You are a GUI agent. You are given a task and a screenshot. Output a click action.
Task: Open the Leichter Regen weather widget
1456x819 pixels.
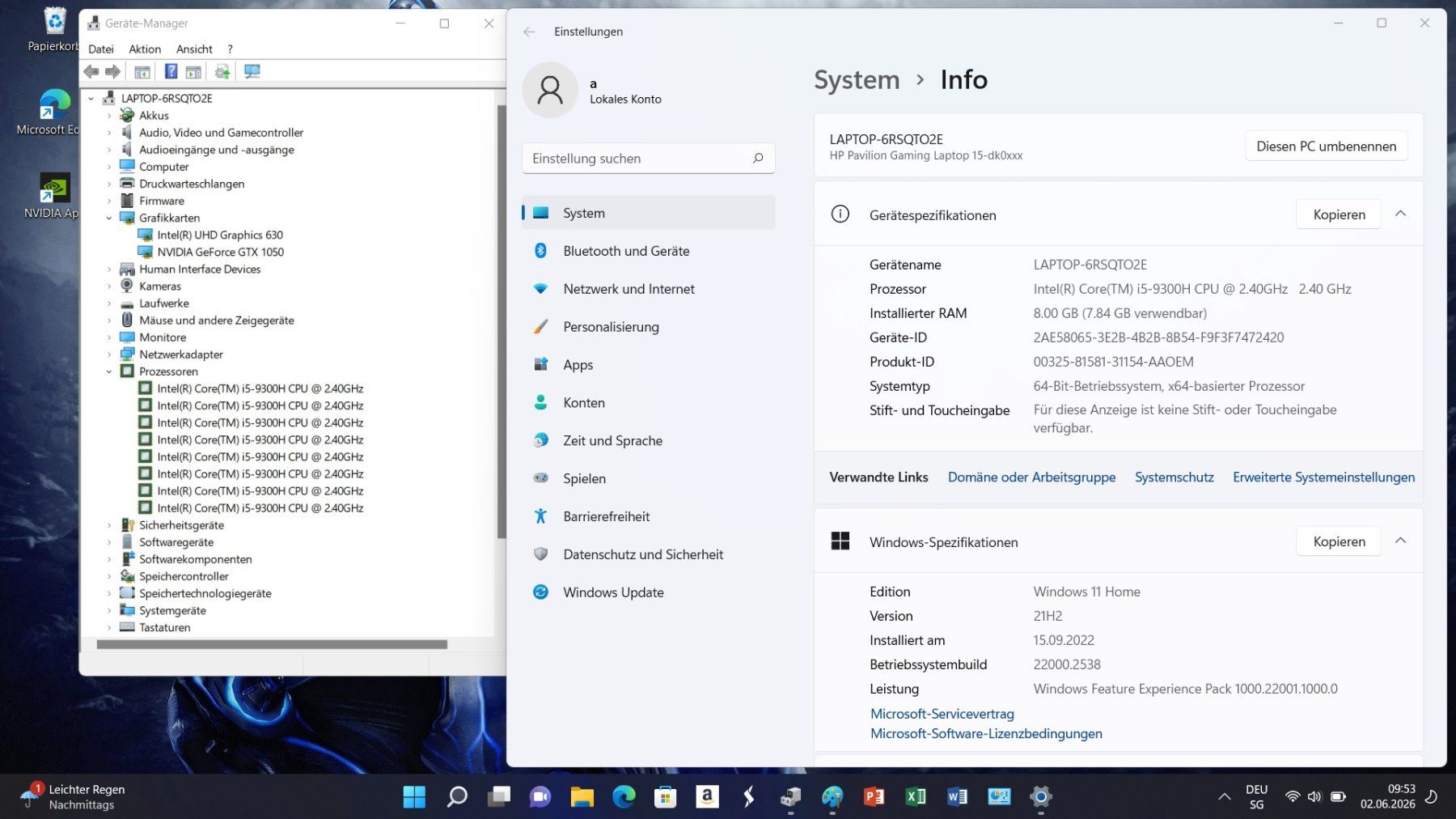click(73, 797)
